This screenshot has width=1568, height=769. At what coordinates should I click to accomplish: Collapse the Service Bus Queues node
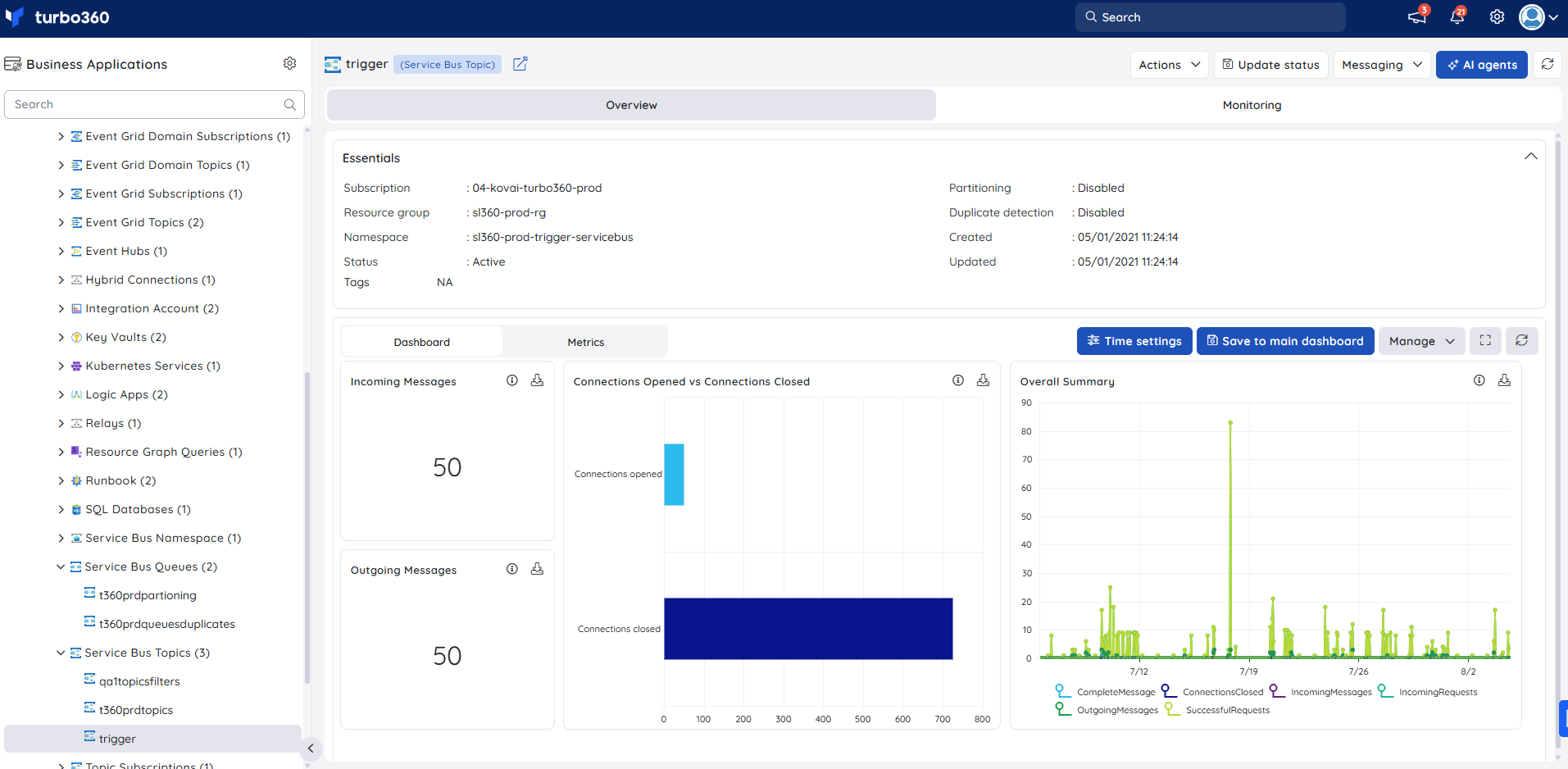[x=61, y=567]
